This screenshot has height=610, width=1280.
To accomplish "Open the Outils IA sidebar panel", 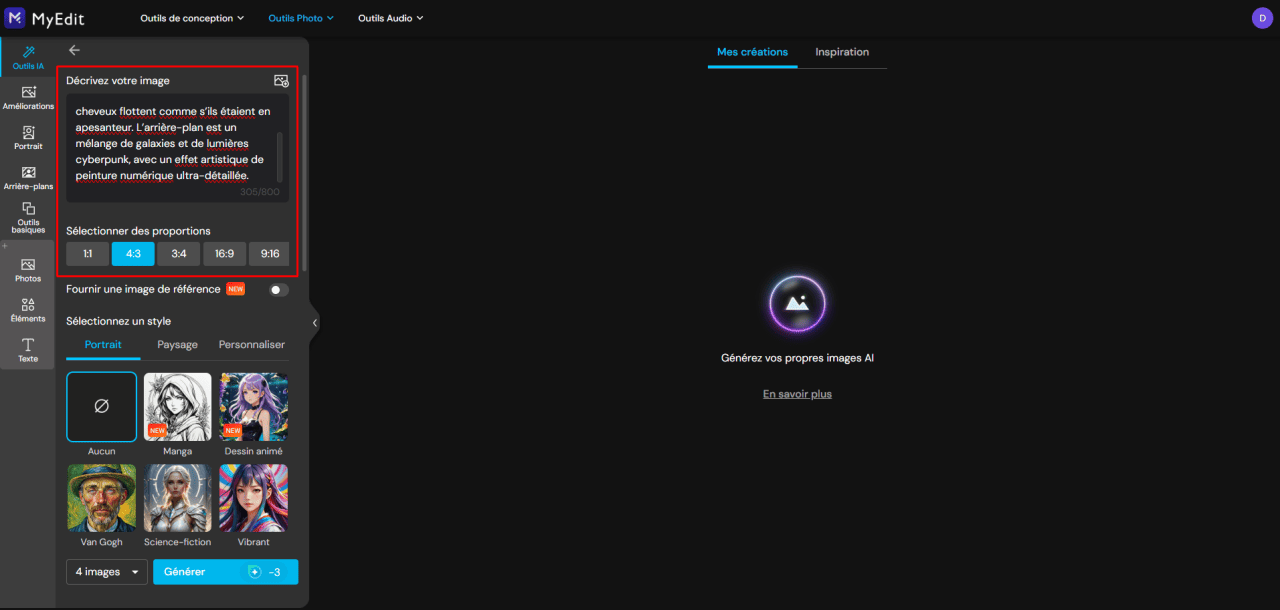I will [x=28, y=57].
